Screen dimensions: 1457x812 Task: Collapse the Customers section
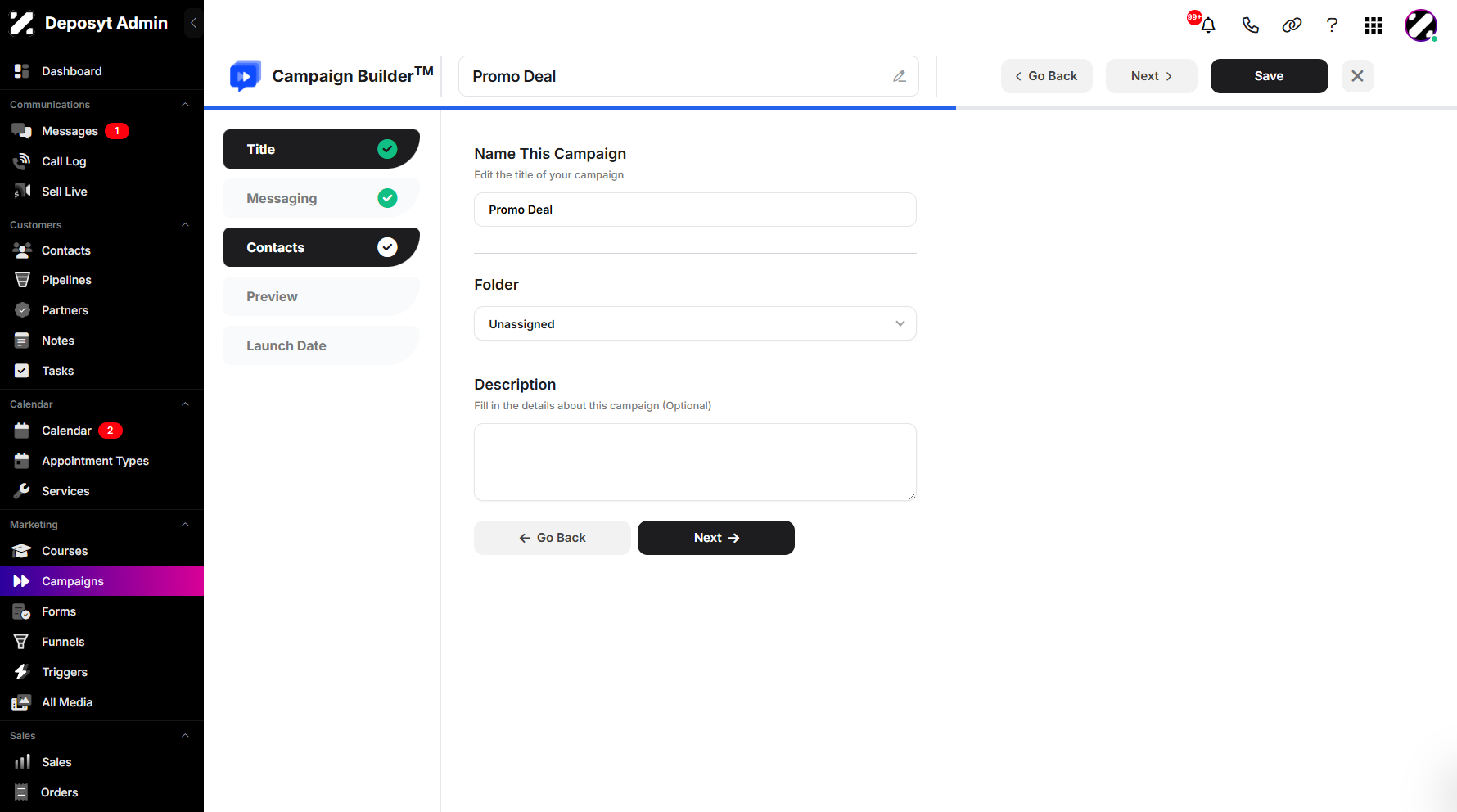click(185, 225)
